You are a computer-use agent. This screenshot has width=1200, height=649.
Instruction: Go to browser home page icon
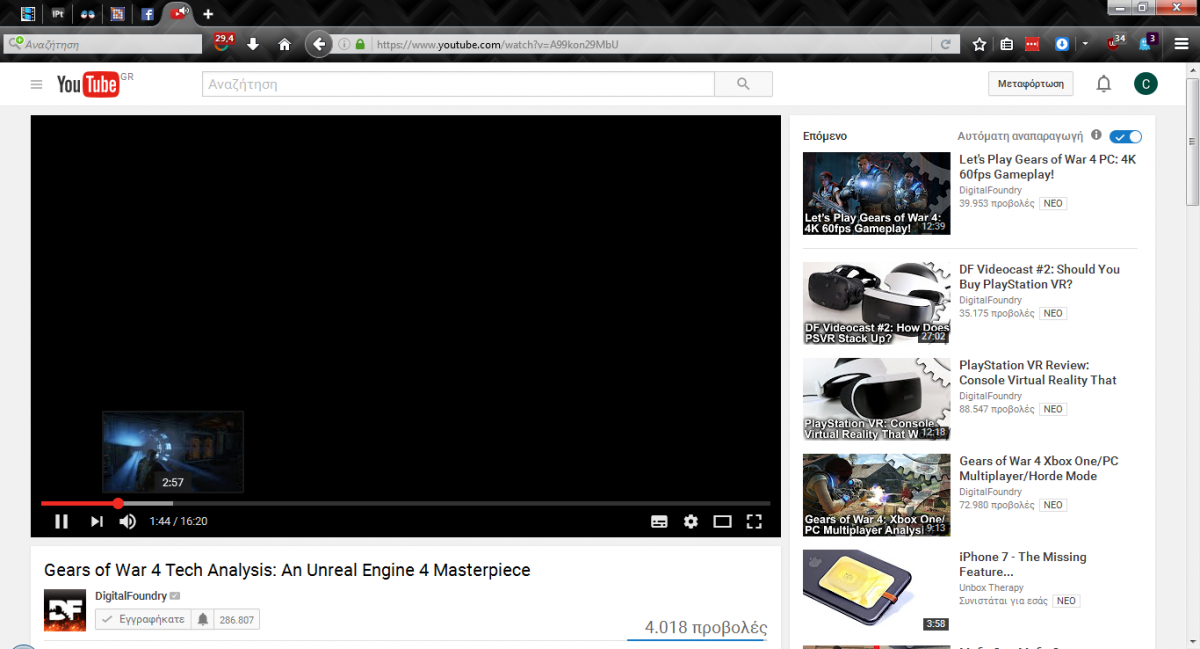(x=284, y=44)
